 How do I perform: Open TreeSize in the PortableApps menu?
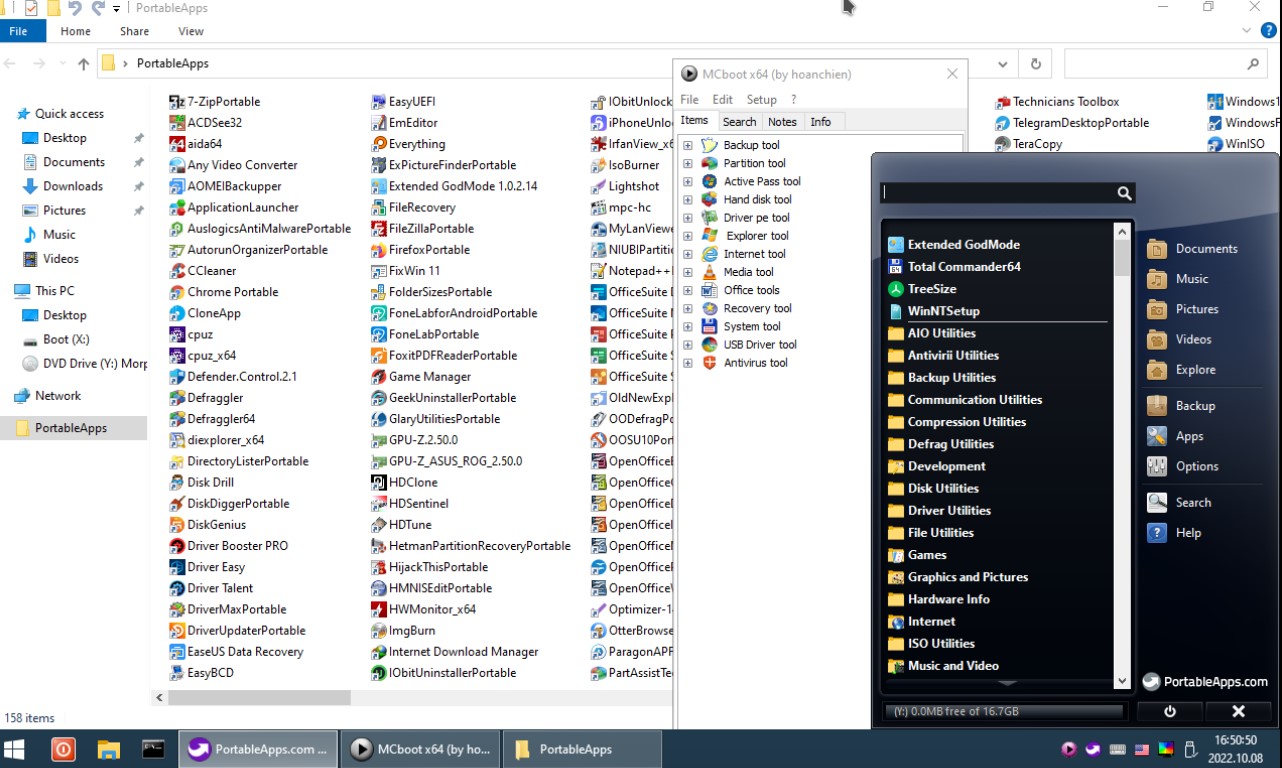pyautogui.click(x=931, y=289)
